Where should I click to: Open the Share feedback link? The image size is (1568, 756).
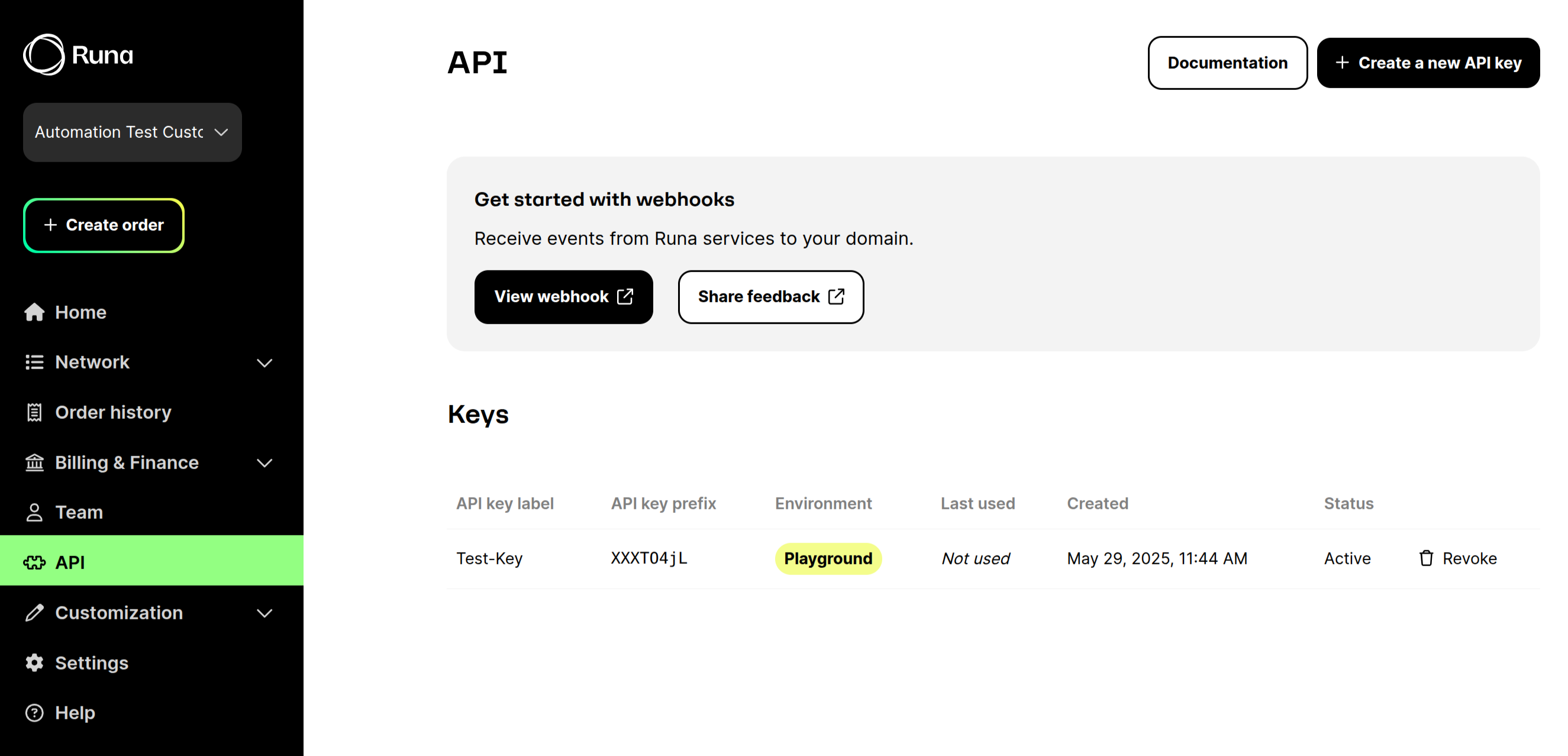pos(770,297)
